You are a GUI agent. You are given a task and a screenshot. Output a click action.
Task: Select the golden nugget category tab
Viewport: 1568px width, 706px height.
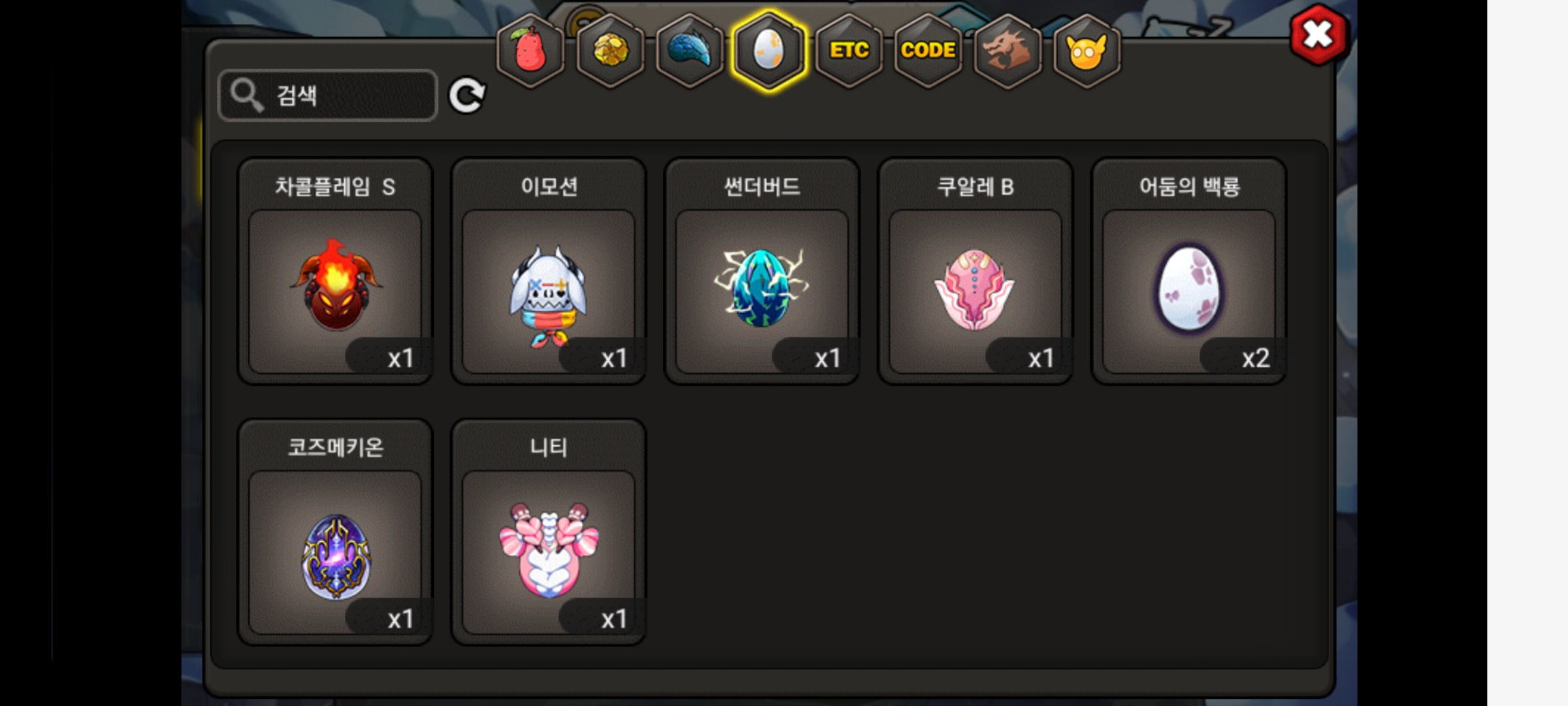610,50
